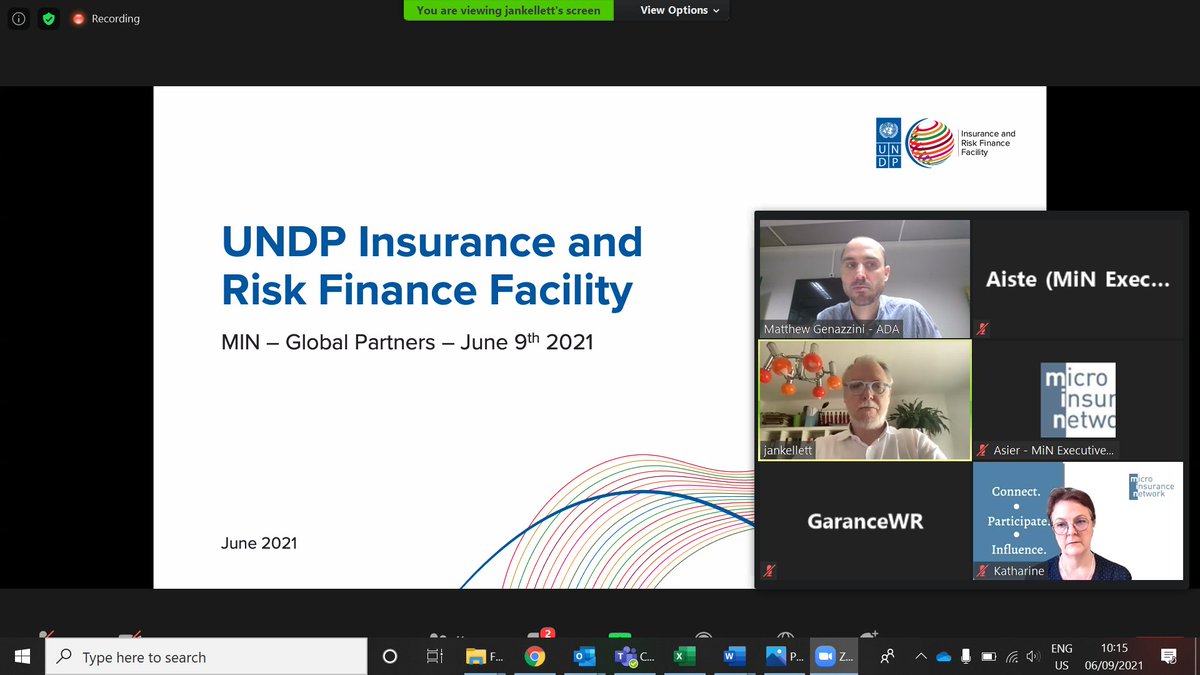
Task: Open Cortana from the taskbar
Action: (390, 656)
